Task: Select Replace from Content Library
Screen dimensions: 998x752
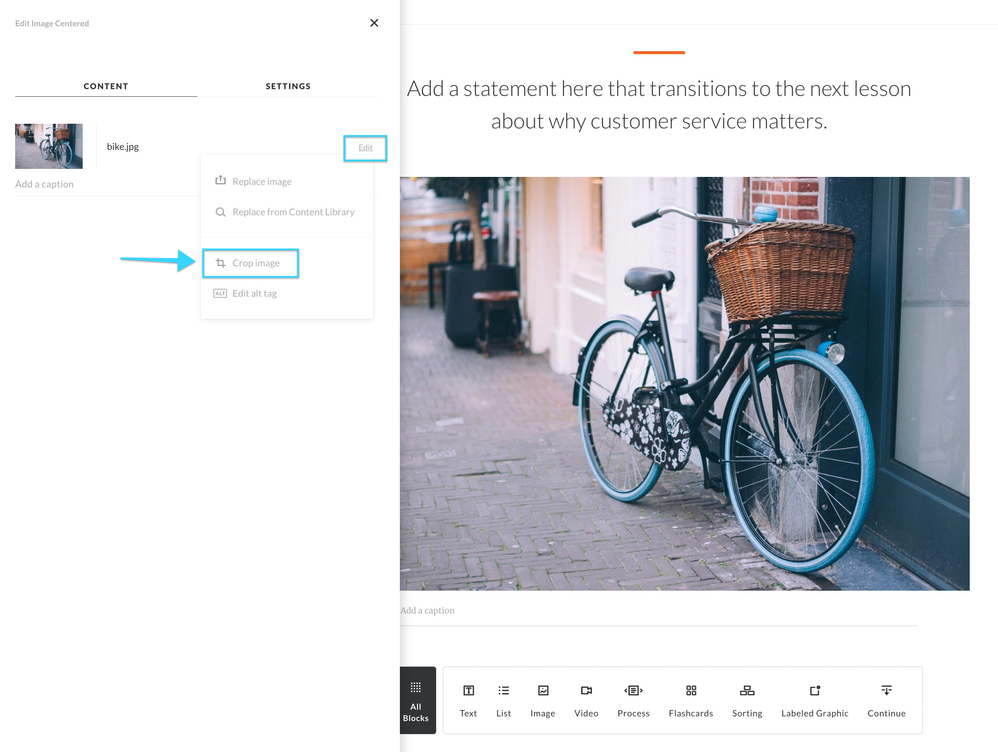Action: 292,212
